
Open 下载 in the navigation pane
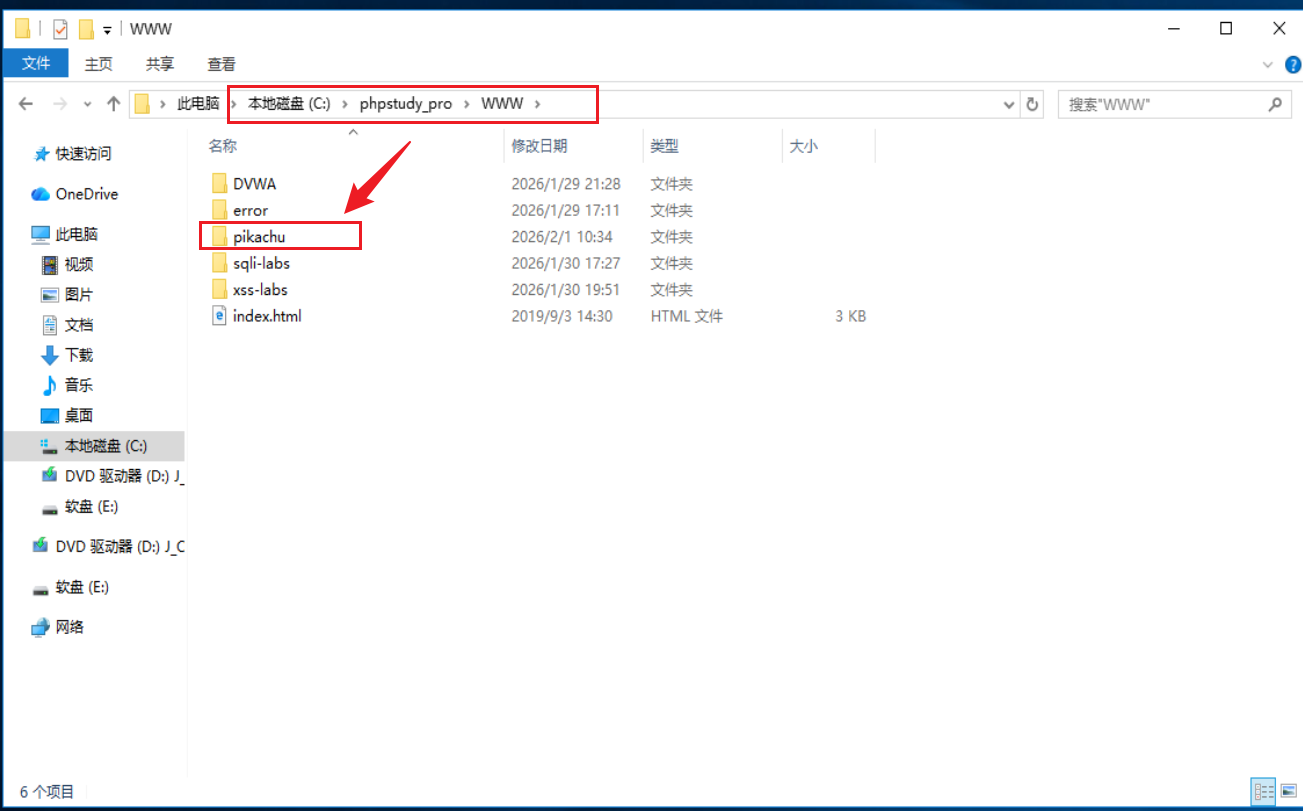tap(79, 355)
